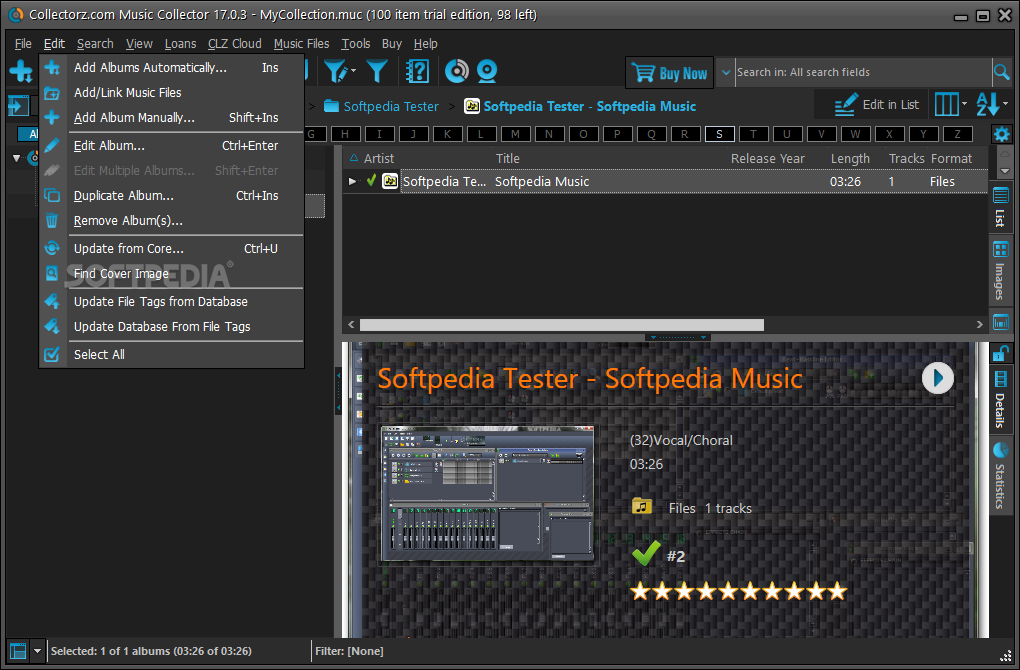Click the CD disc scan toolbar icon
The height and width of the screenshot is (670, 1020).
click(x=457, y=72)
